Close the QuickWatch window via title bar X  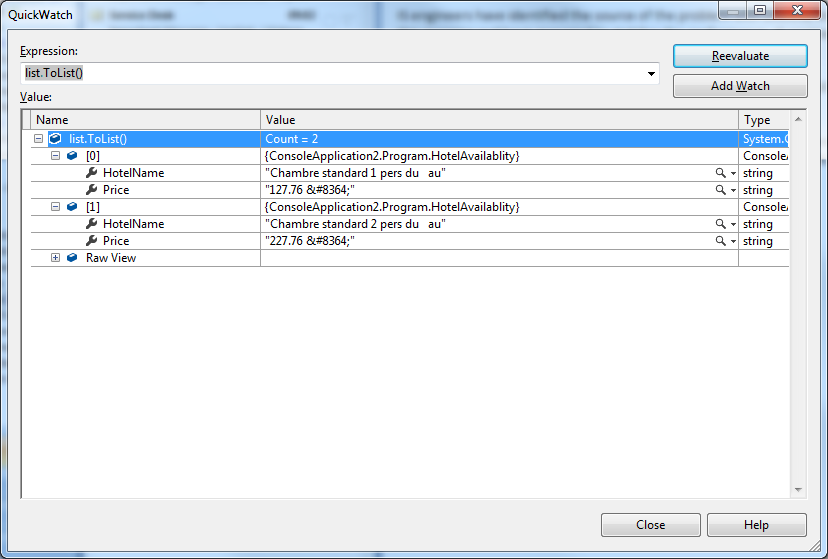point(797,10)
